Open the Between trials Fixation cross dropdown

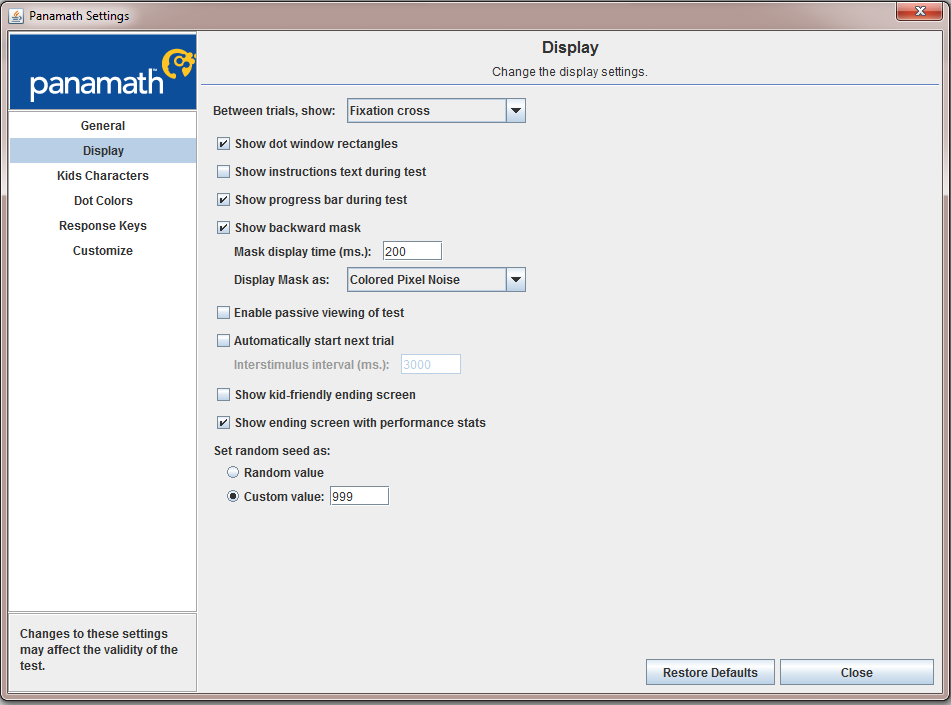[436, 110]
